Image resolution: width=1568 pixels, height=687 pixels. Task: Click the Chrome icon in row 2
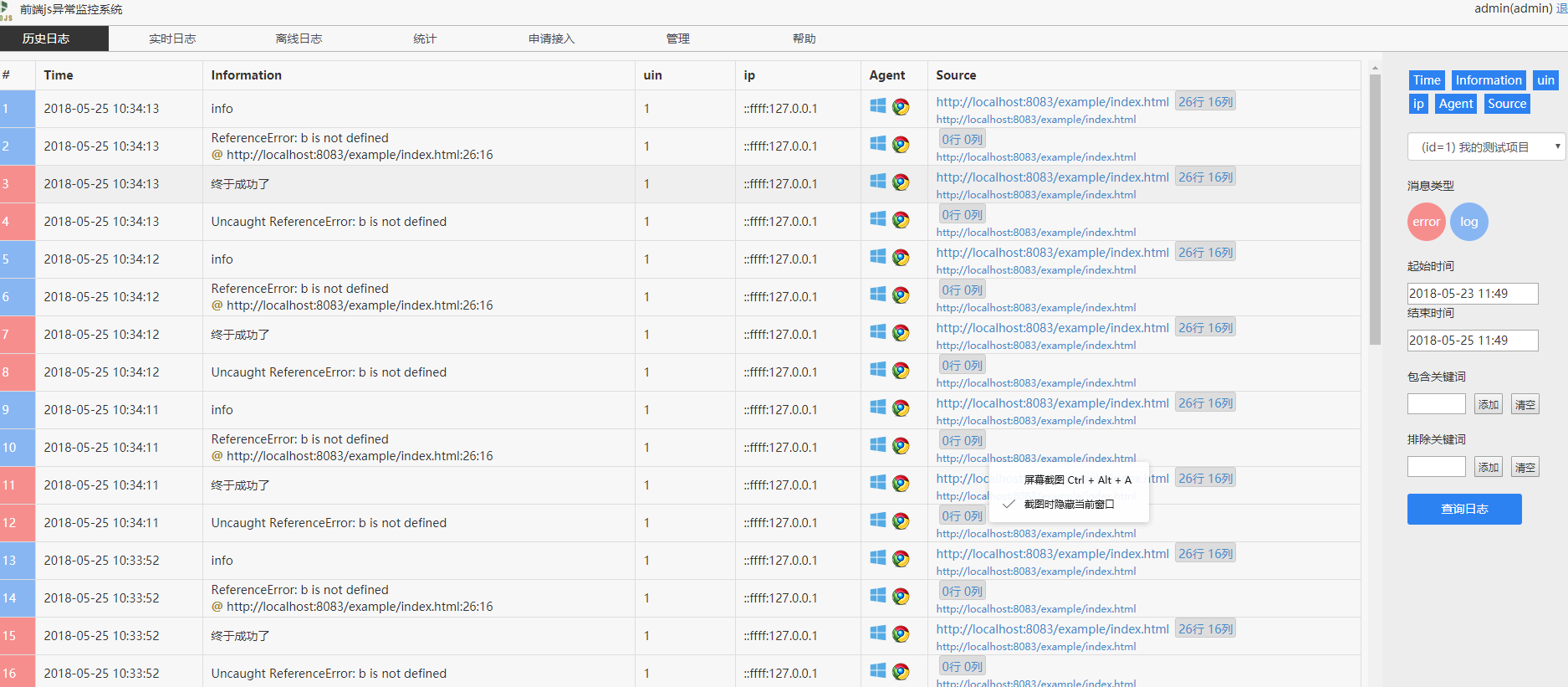coord(901,144)
